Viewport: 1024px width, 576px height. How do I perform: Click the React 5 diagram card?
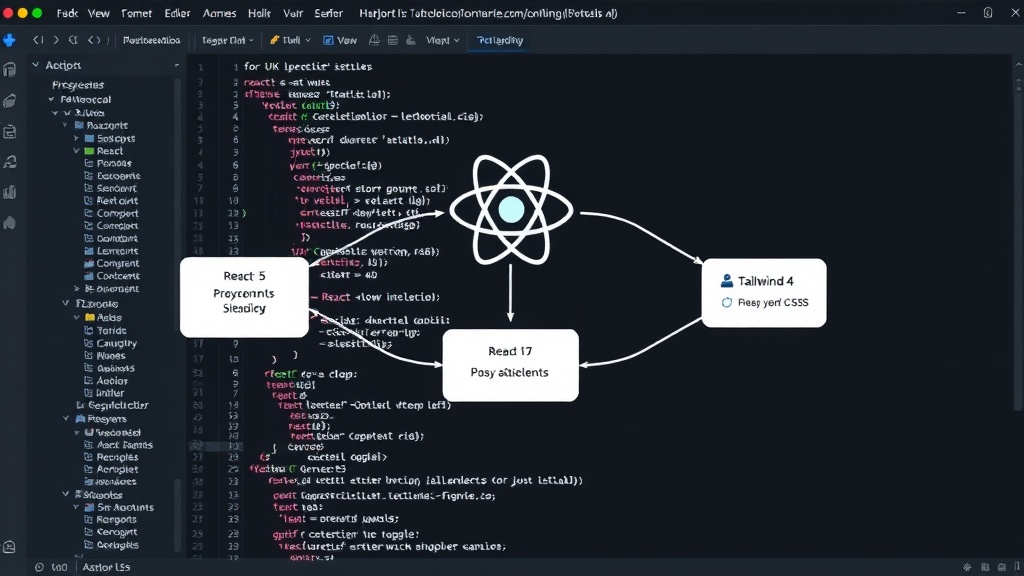(244, 297)
